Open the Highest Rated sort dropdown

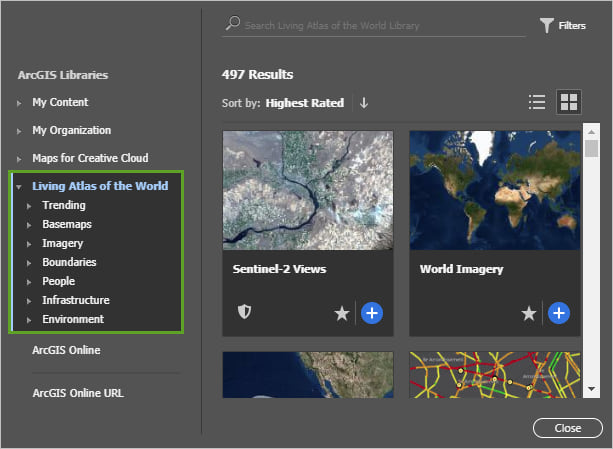click(304, 103)
